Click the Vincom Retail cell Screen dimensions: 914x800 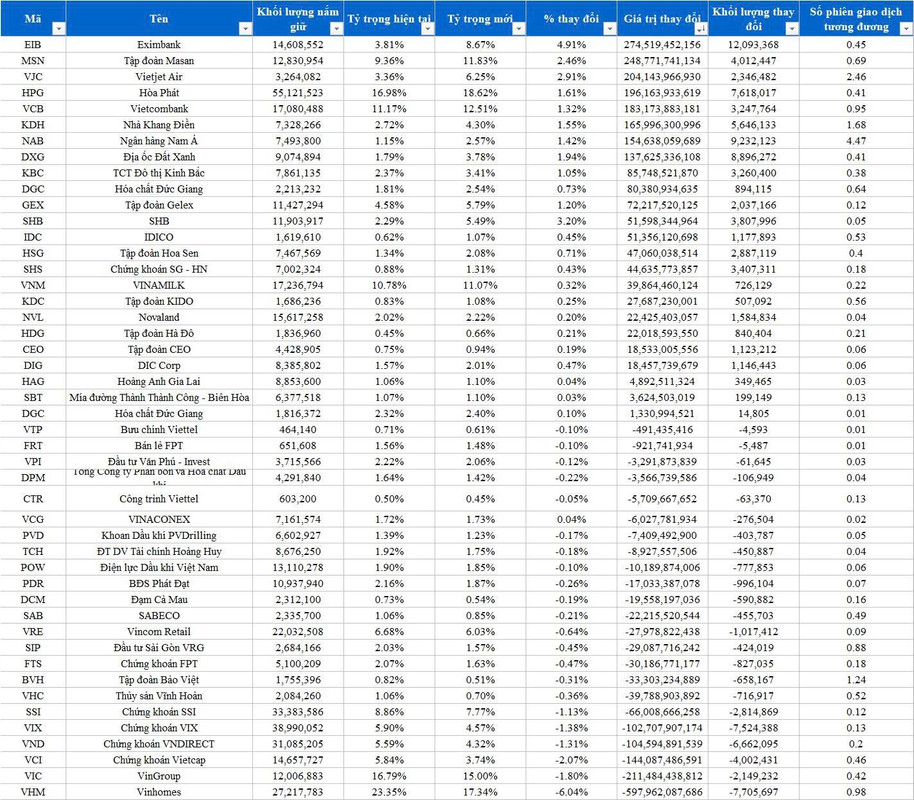pyautogui.click(x=159, y=631)
